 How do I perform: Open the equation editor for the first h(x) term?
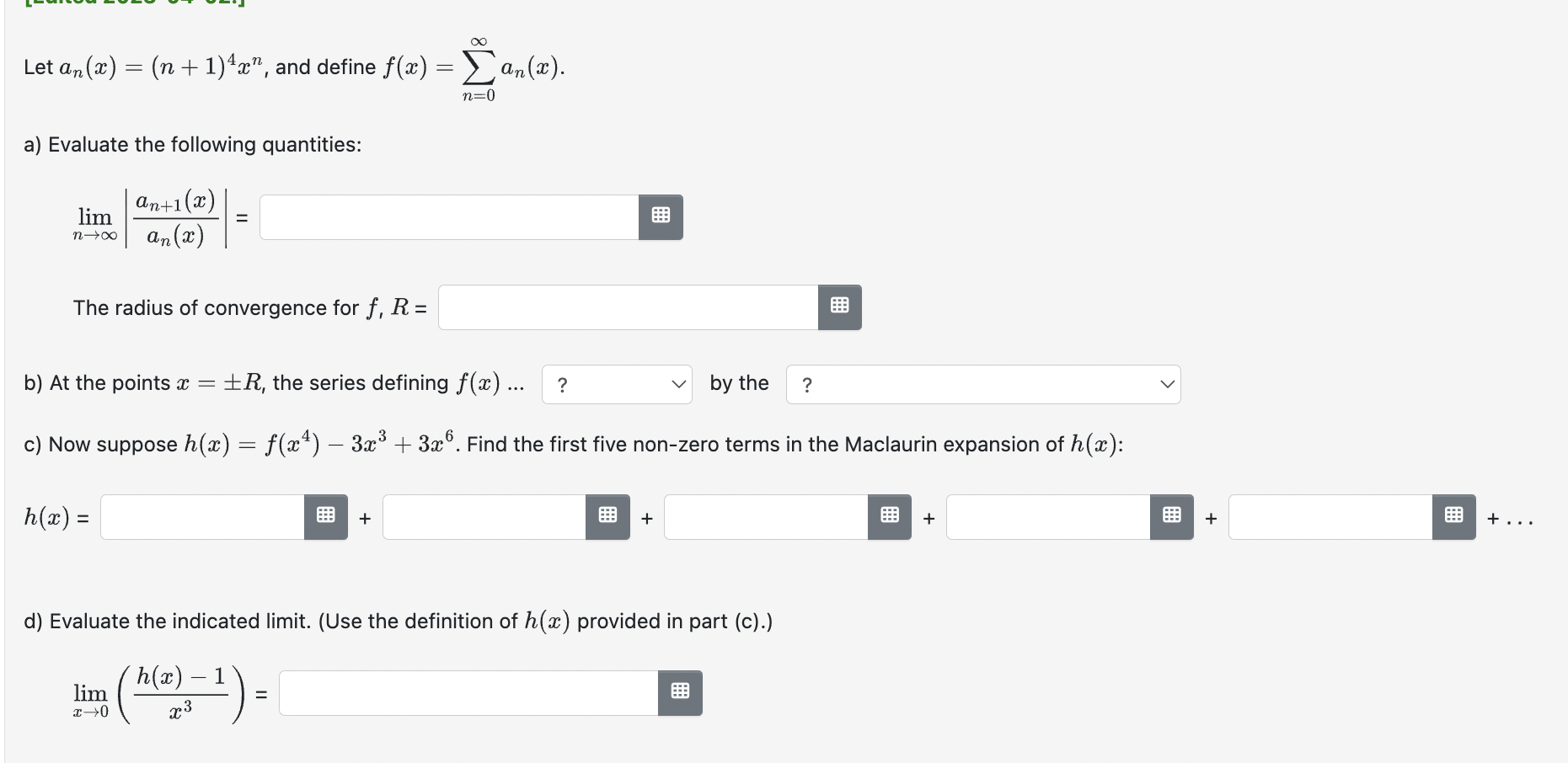click(x=325, y=517)
